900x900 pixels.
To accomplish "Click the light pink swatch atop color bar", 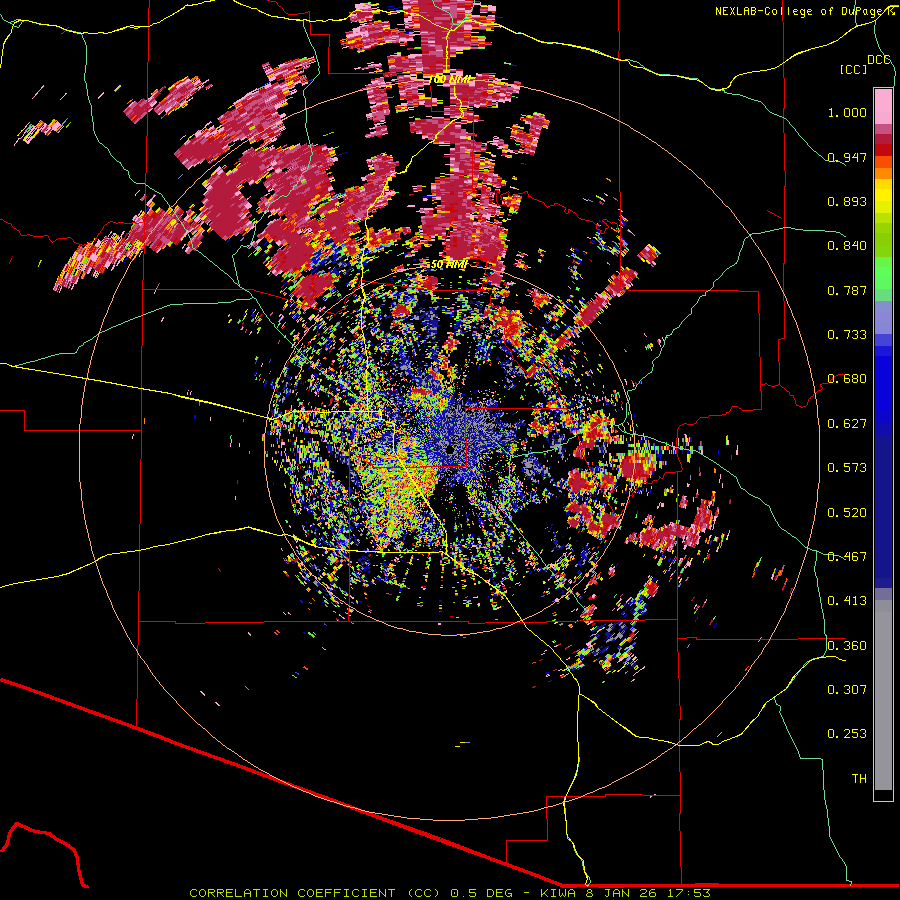I will 883,106.
